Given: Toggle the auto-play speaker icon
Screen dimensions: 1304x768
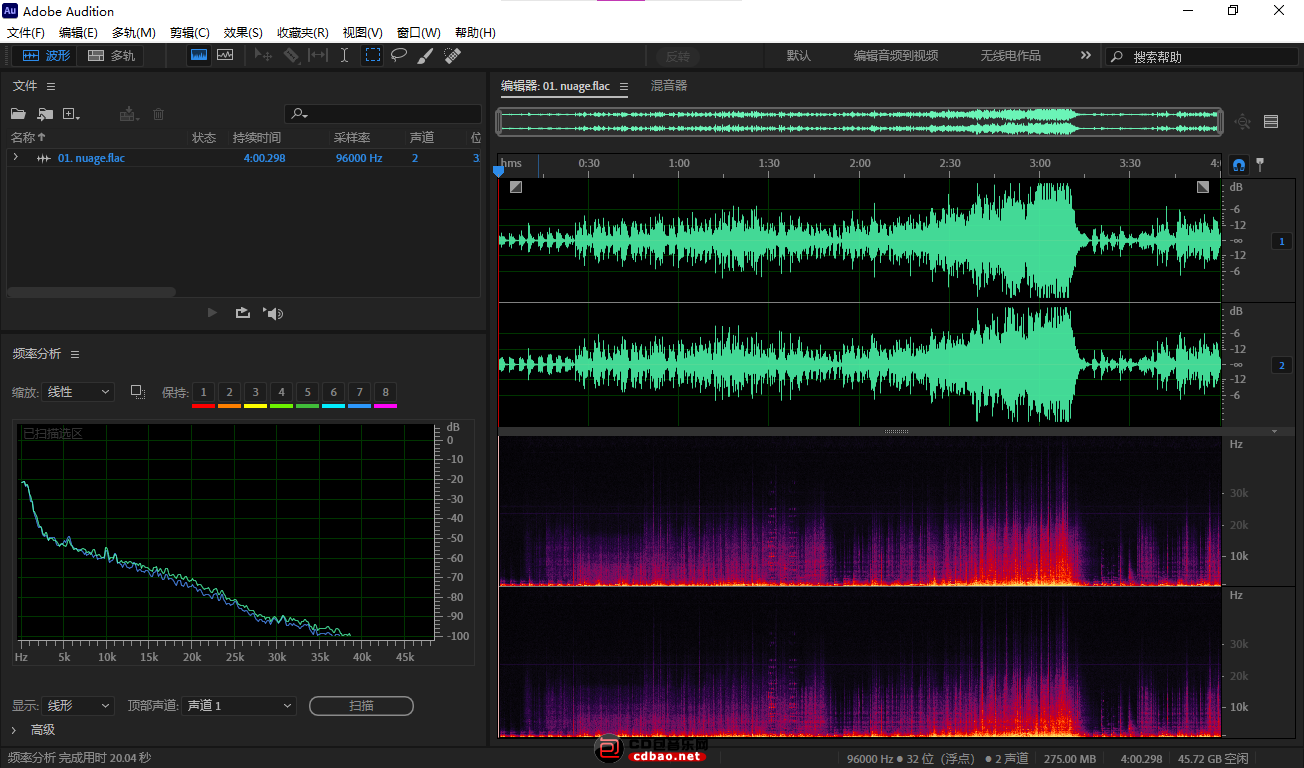Looking at the screenshot, I should pos(274,313).
